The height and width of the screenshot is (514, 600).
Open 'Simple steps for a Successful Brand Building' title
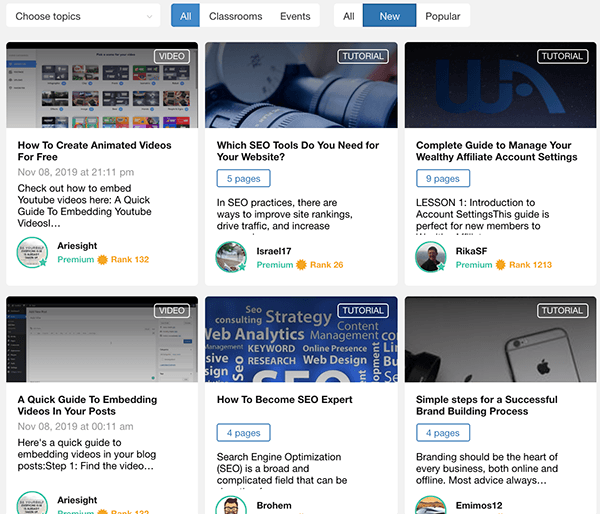coord(487,405)
